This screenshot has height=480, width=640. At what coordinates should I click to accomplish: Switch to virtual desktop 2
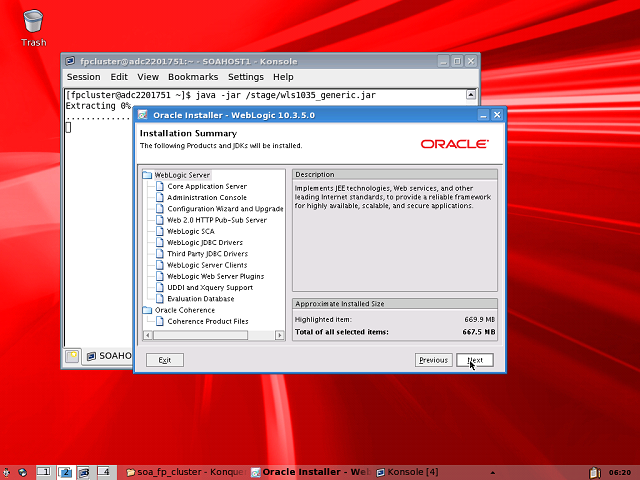(x=64, y=472)
